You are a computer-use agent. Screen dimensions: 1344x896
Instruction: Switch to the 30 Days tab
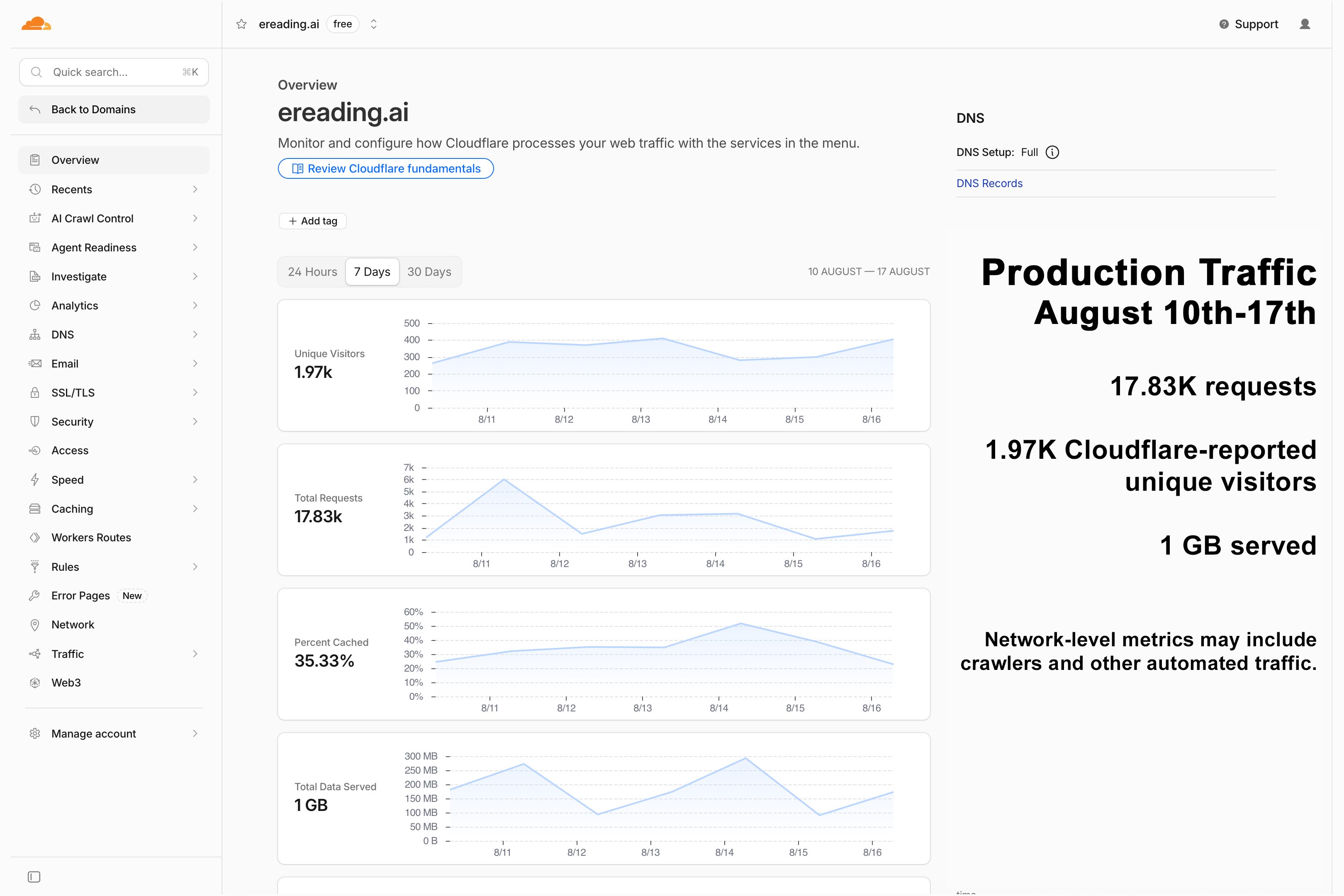tap(429, 272)
